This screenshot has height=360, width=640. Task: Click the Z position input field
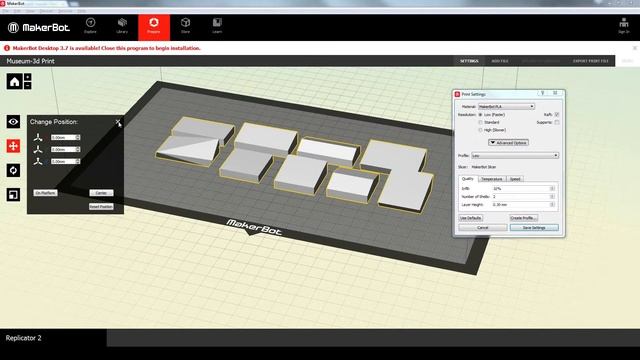coord(63,161)
